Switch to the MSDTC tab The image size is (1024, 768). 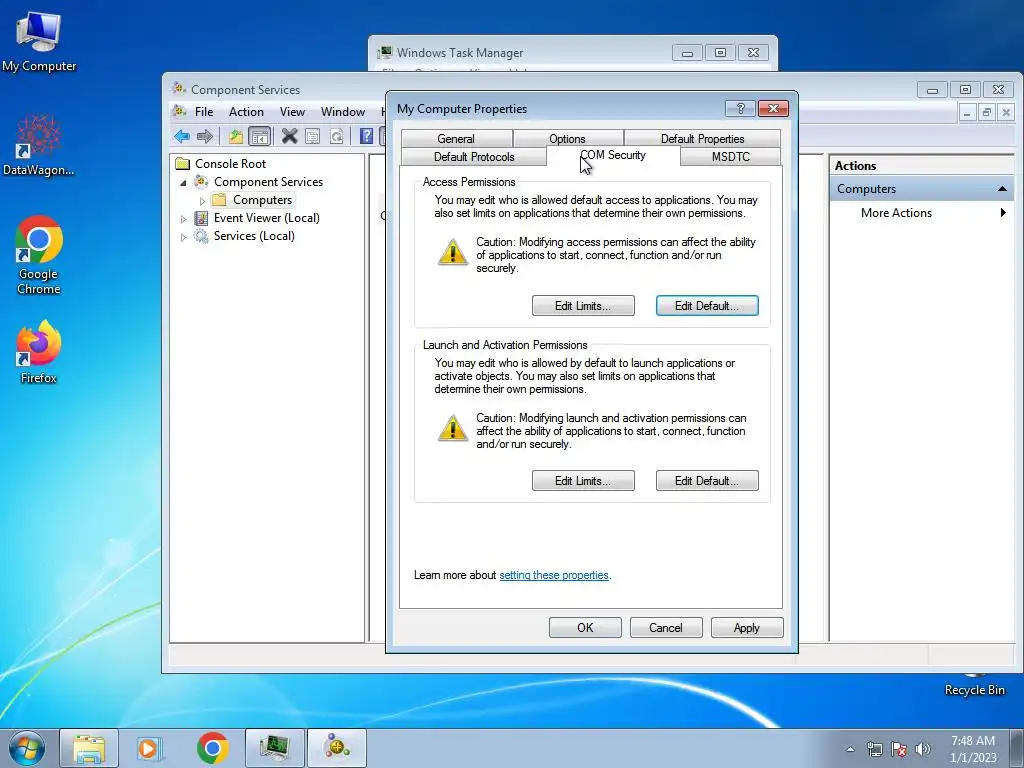click(x=731, y=157)
